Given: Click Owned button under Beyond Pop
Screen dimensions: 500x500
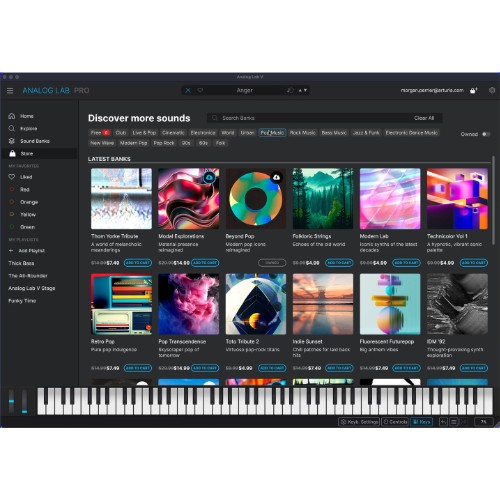Looking at the screenshot, I should pyautogui.click(x=272, y=263).
